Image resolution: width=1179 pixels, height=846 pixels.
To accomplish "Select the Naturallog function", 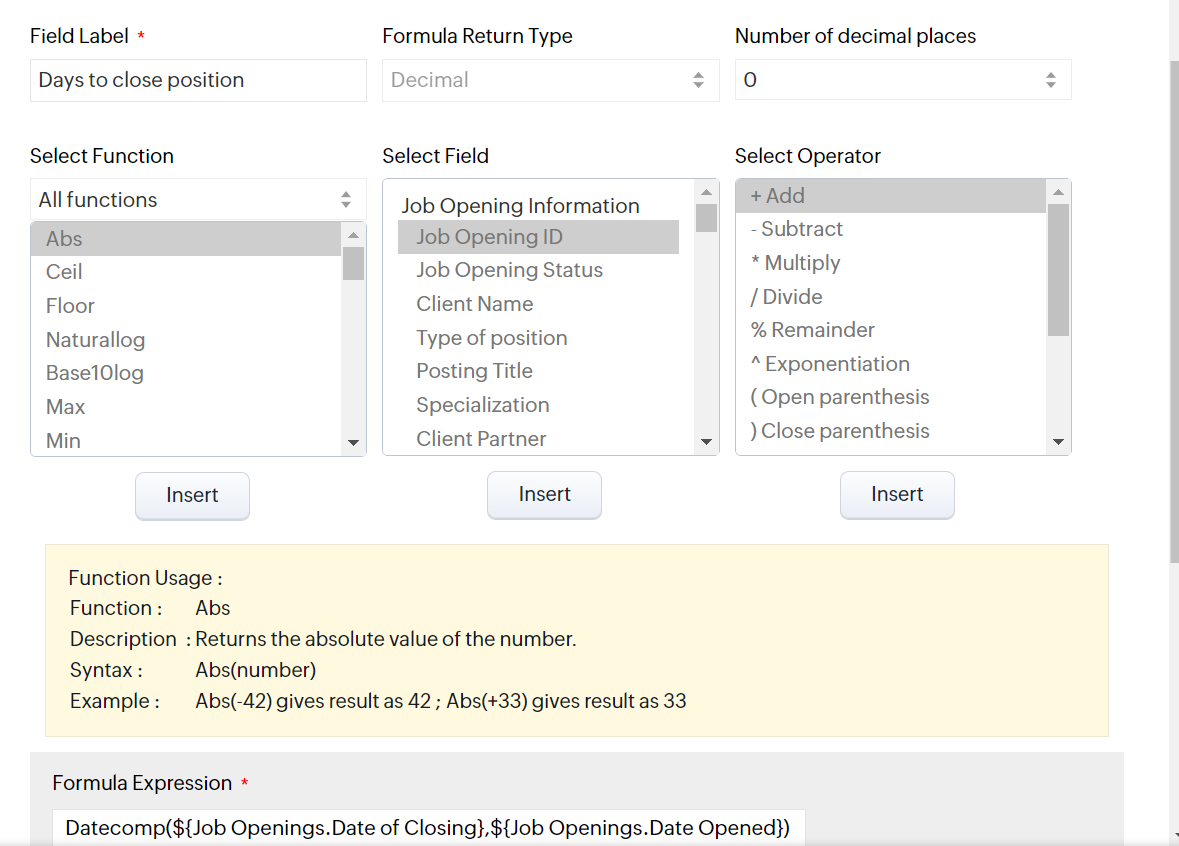I will (x=95, y=340).
